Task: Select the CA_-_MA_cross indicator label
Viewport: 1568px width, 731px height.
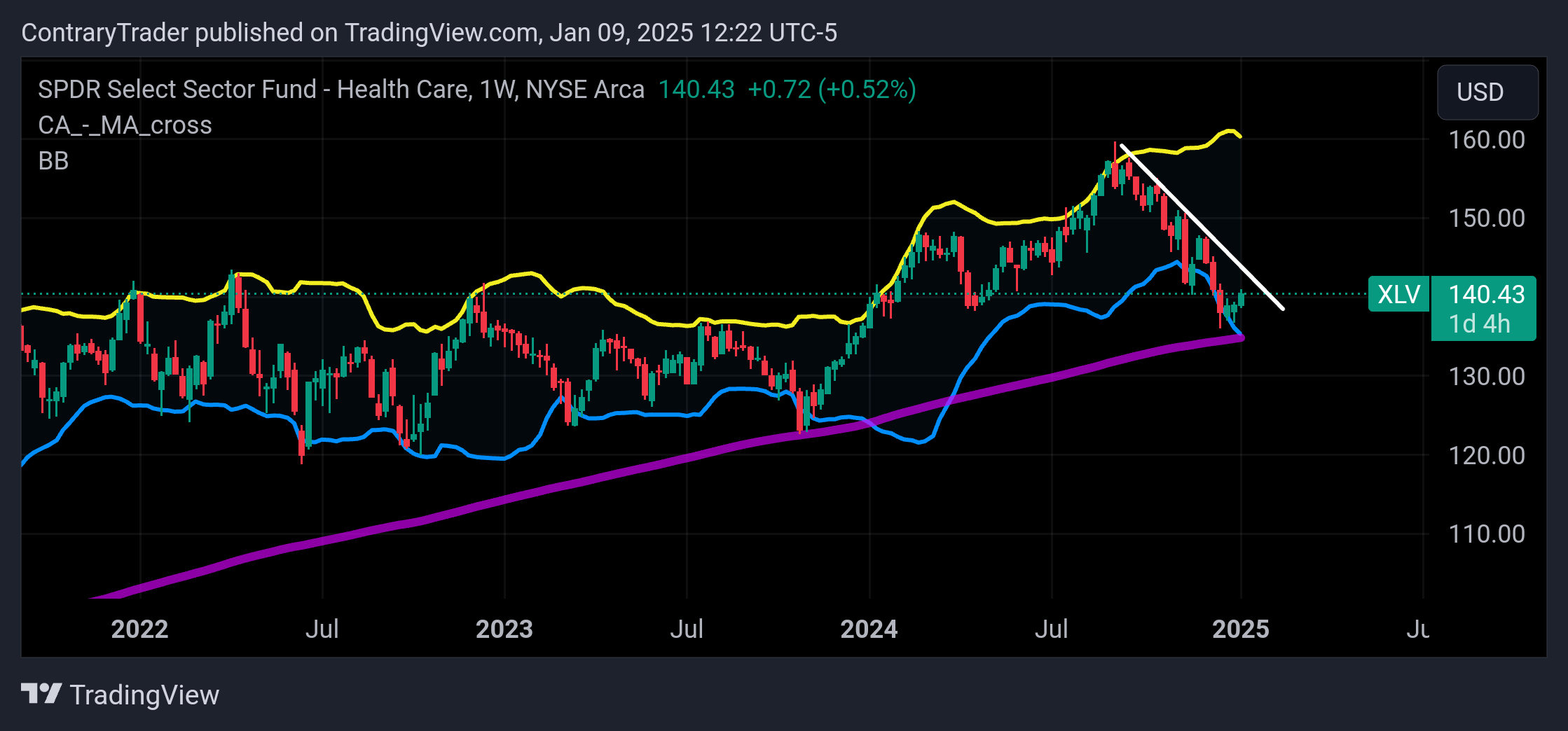Action: pyautogui.click(x=125, y=125)
